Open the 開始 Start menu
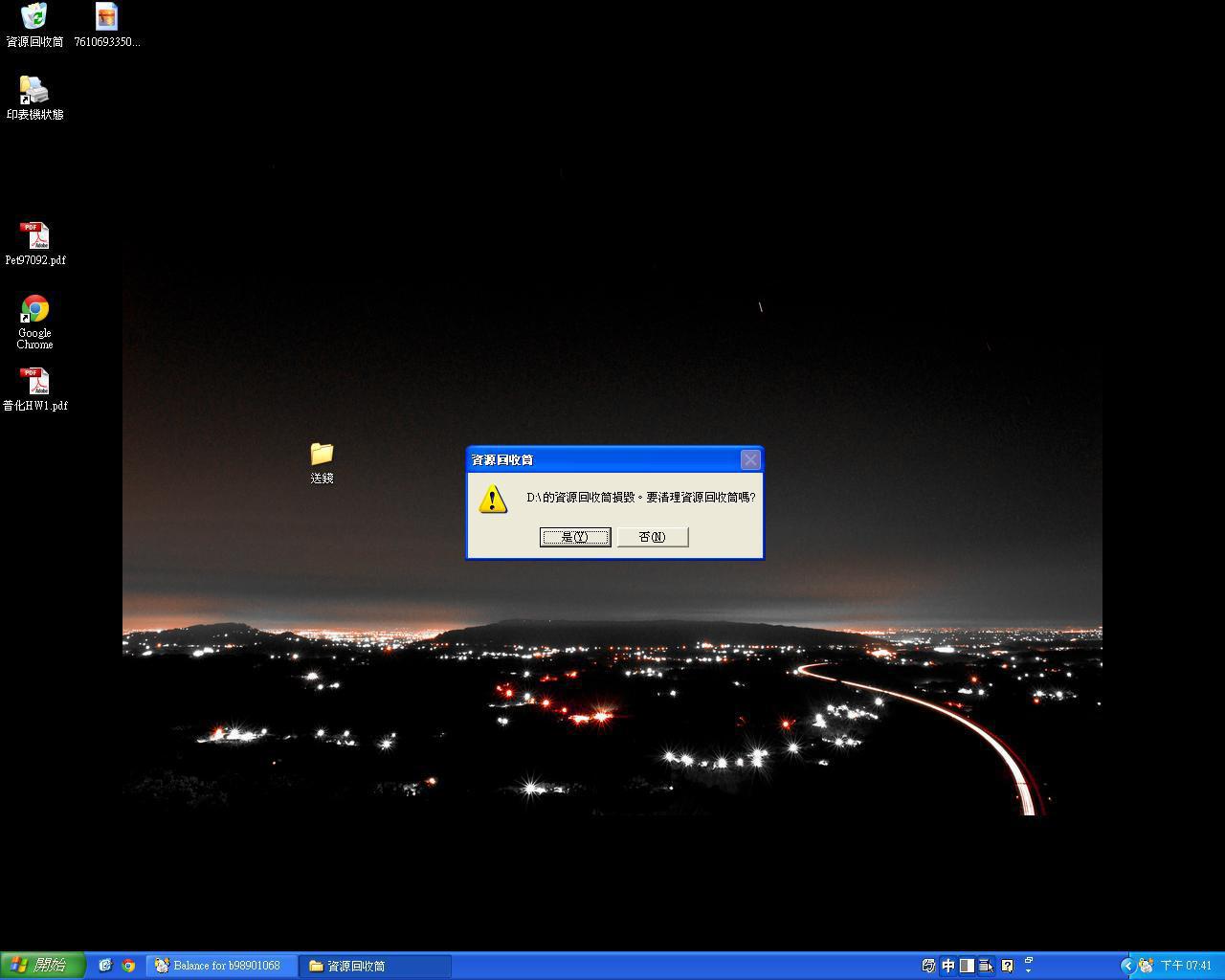Screen dimensions: 1225x980 click(x=42, y=966)
